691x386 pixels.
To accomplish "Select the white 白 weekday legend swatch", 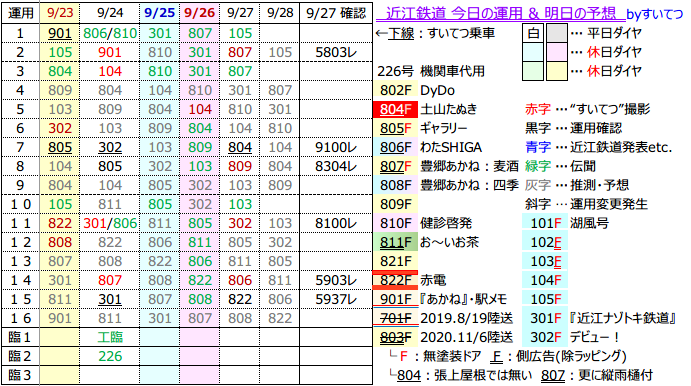I will point(533,33).
